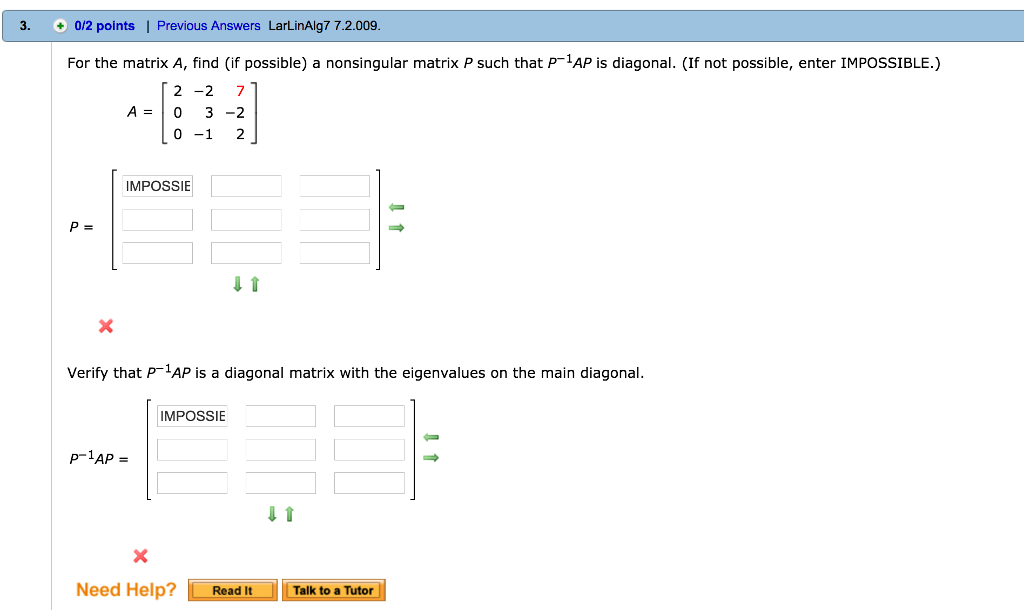Screen dimensions: 1024x610
Task: Click the bottom-right cell of the P⁻¹AP matrix
Action: click(x=369, y=481)
